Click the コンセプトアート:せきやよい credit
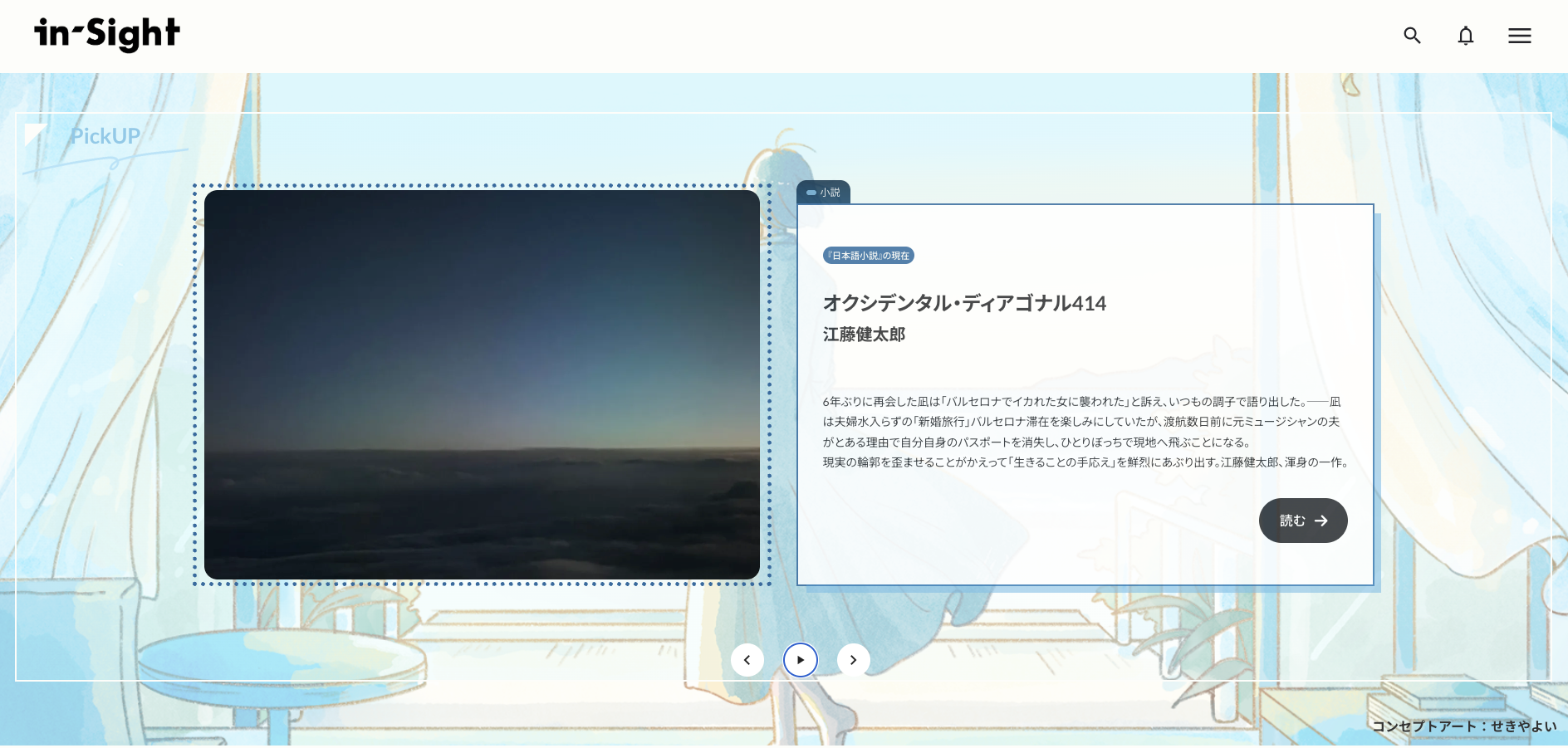Viewport: 1568px width, 748px height. (x=1464, y=726)
